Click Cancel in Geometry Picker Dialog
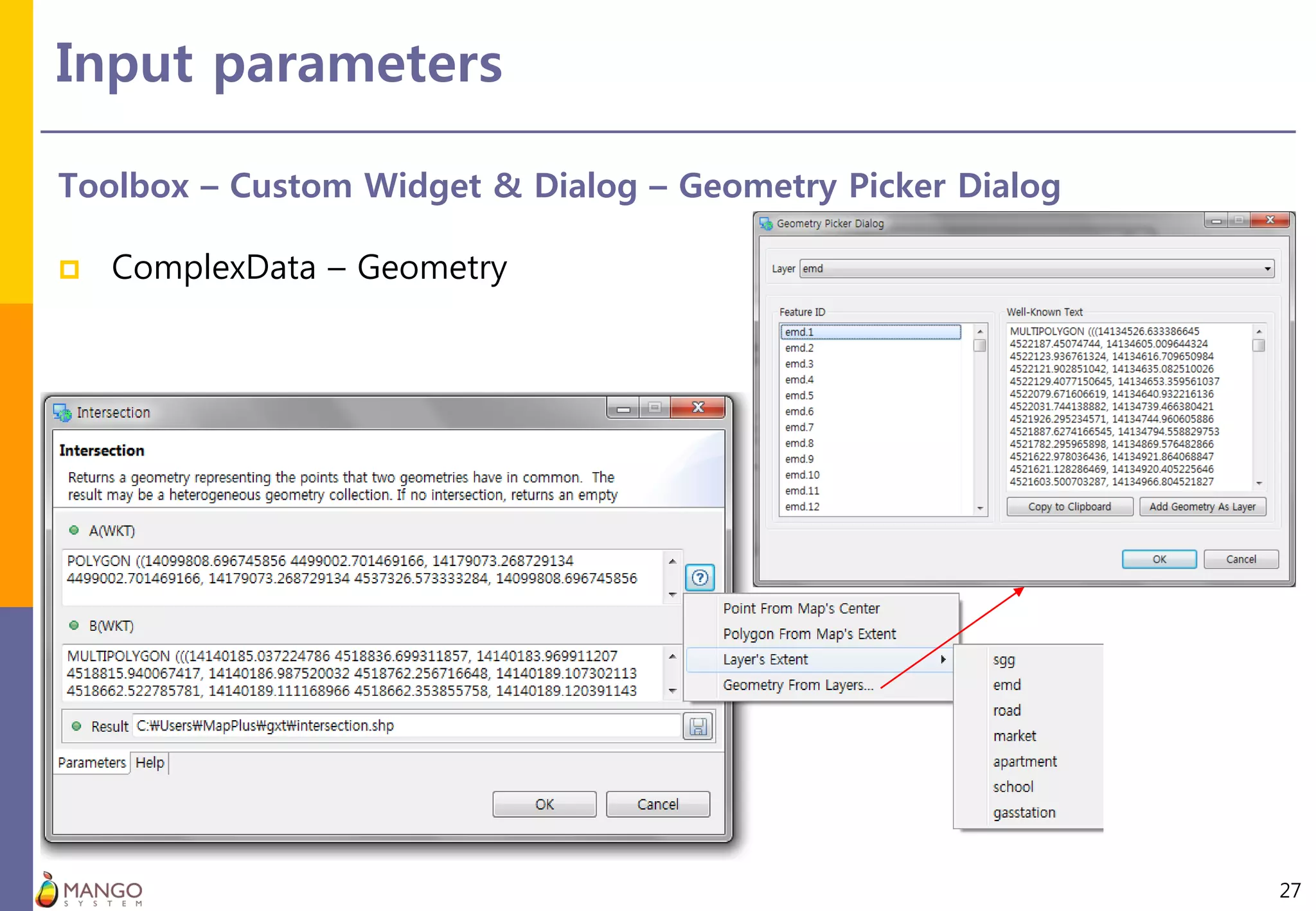 click(1241, 560)
